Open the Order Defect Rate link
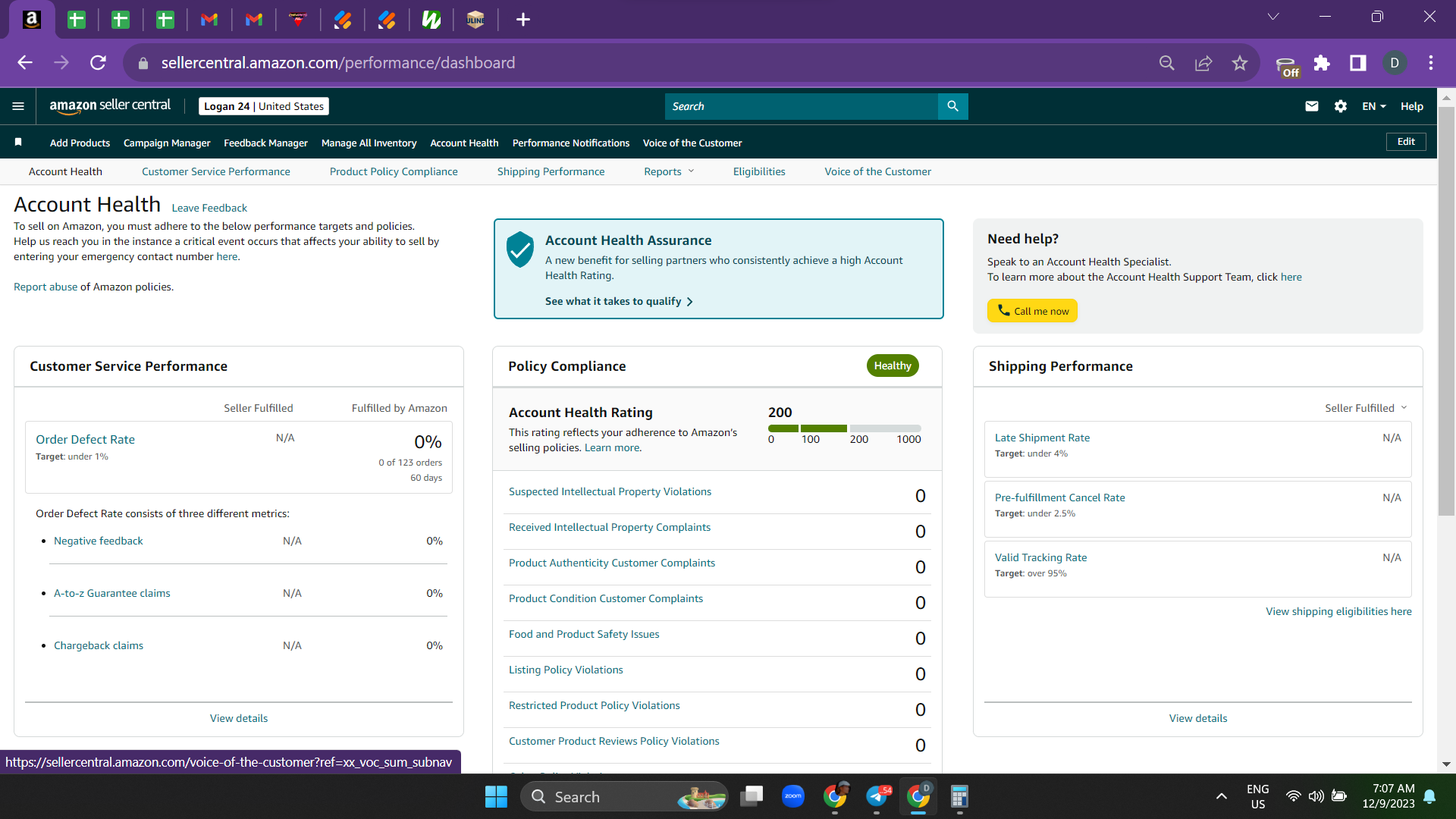Viewport: 1456px width, 819px height. [x=85, y=439]
